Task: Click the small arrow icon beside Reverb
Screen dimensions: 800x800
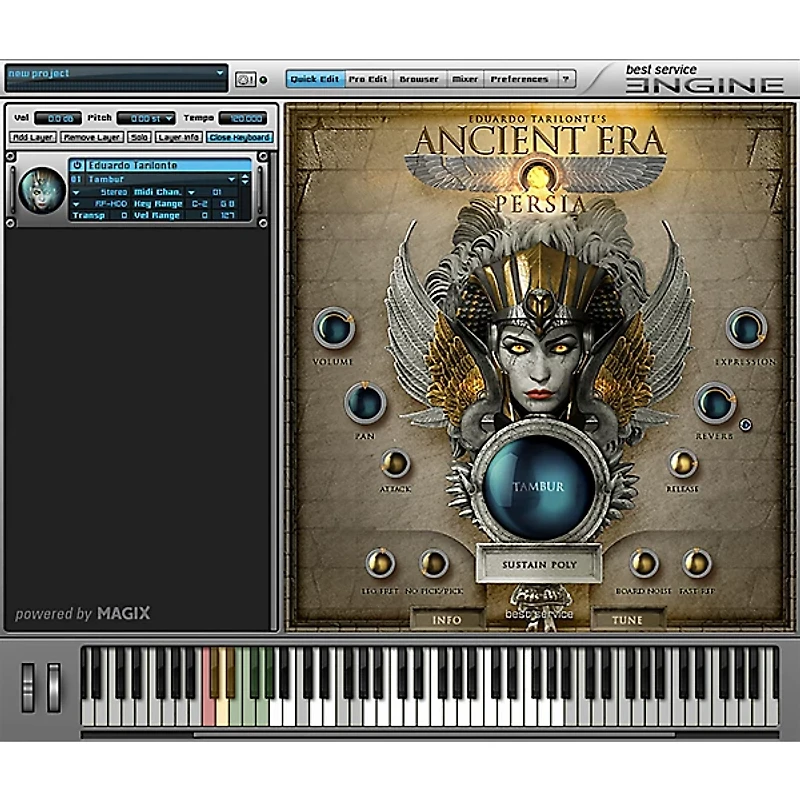Action: coord(745,425)
